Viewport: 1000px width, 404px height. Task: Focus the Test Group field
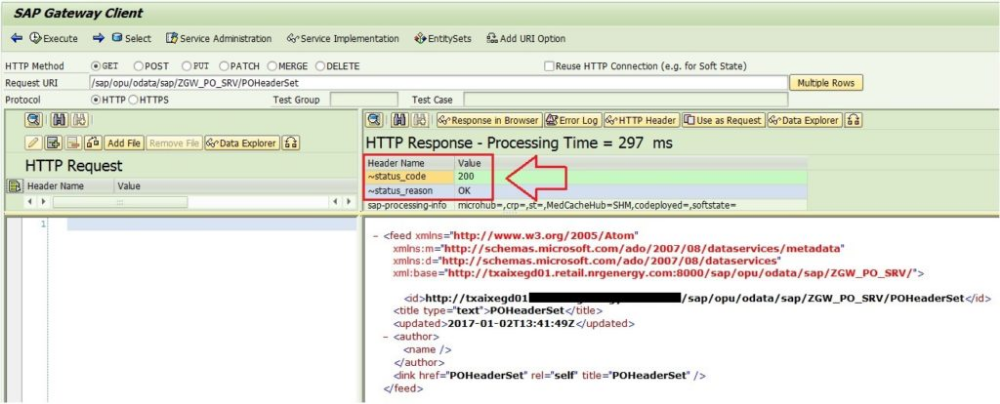click(363, 100)
